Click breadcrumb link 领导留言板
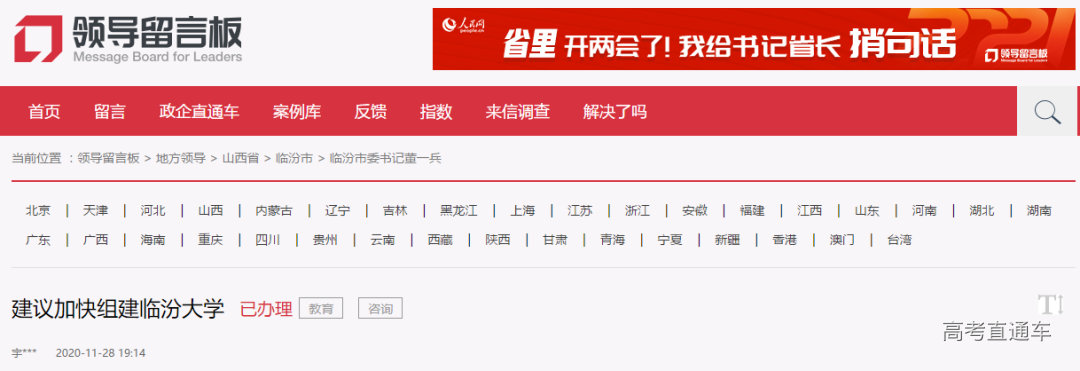The image size is (1080, 371). tap(108, 158)
